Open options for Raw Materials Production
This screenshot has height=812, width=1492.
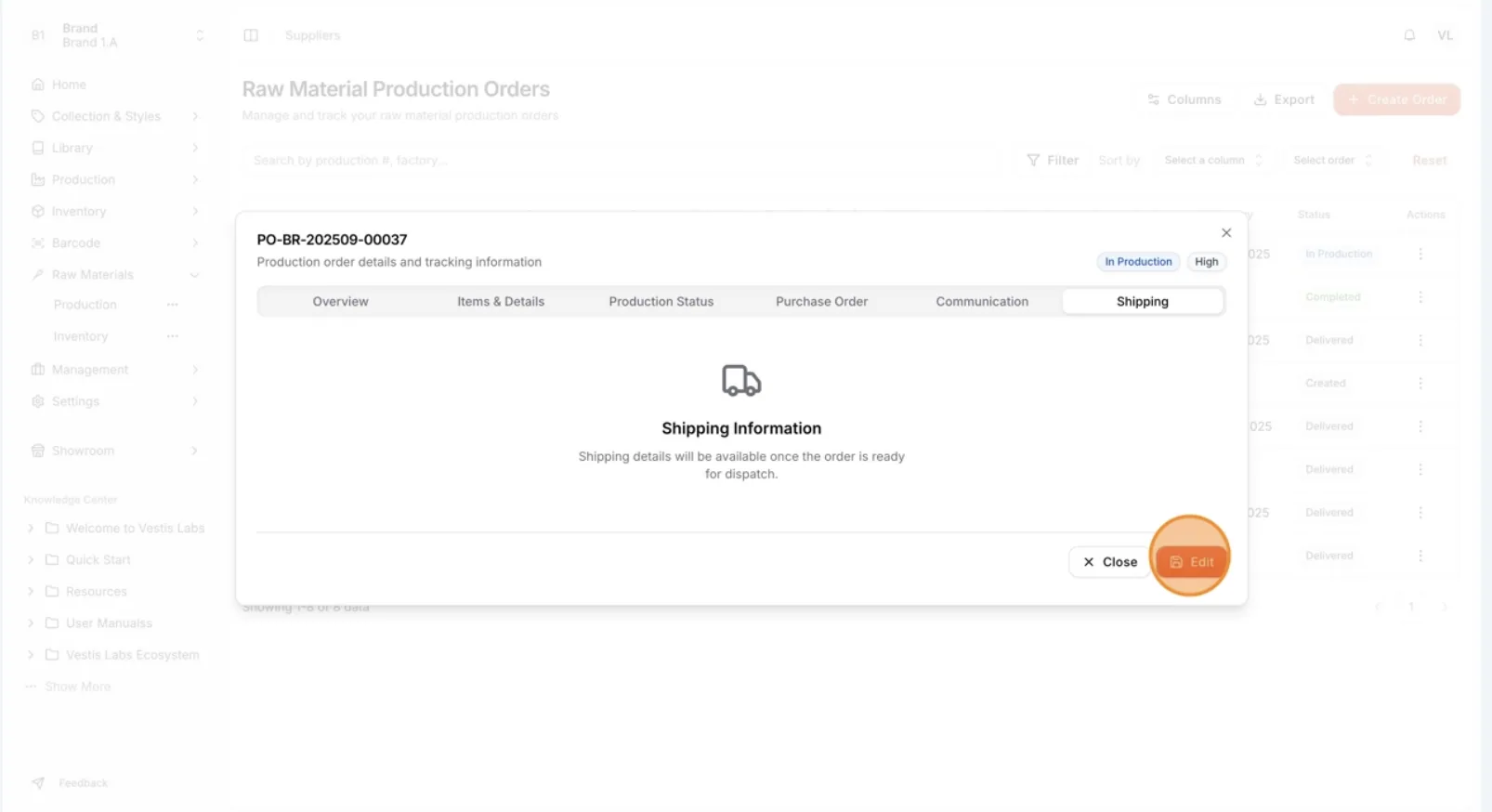tap(173, 305)
